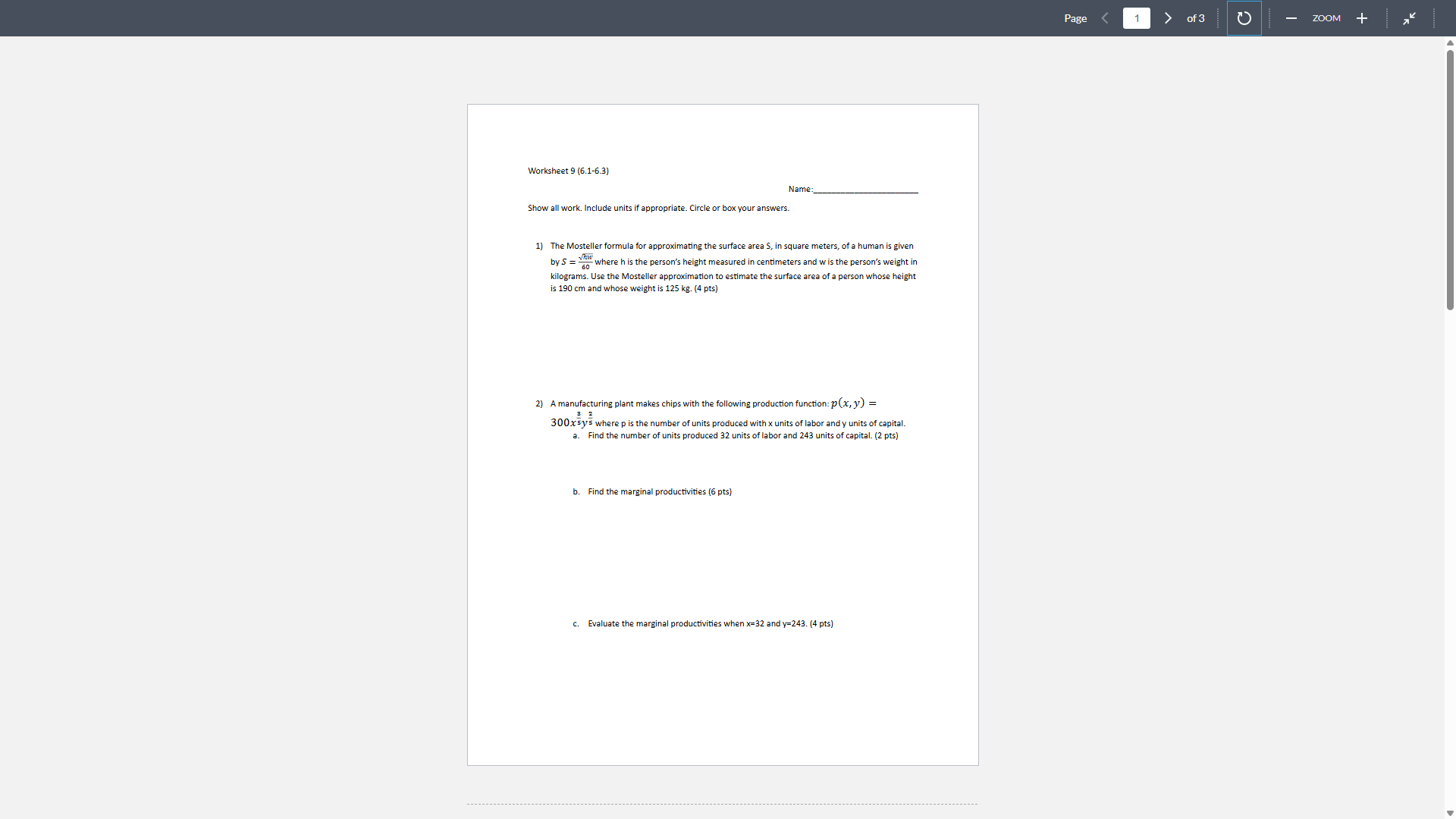Click the scrollbar up arrow
This screenshot has width=1456, height=819.
click(x=1449, y=43)
